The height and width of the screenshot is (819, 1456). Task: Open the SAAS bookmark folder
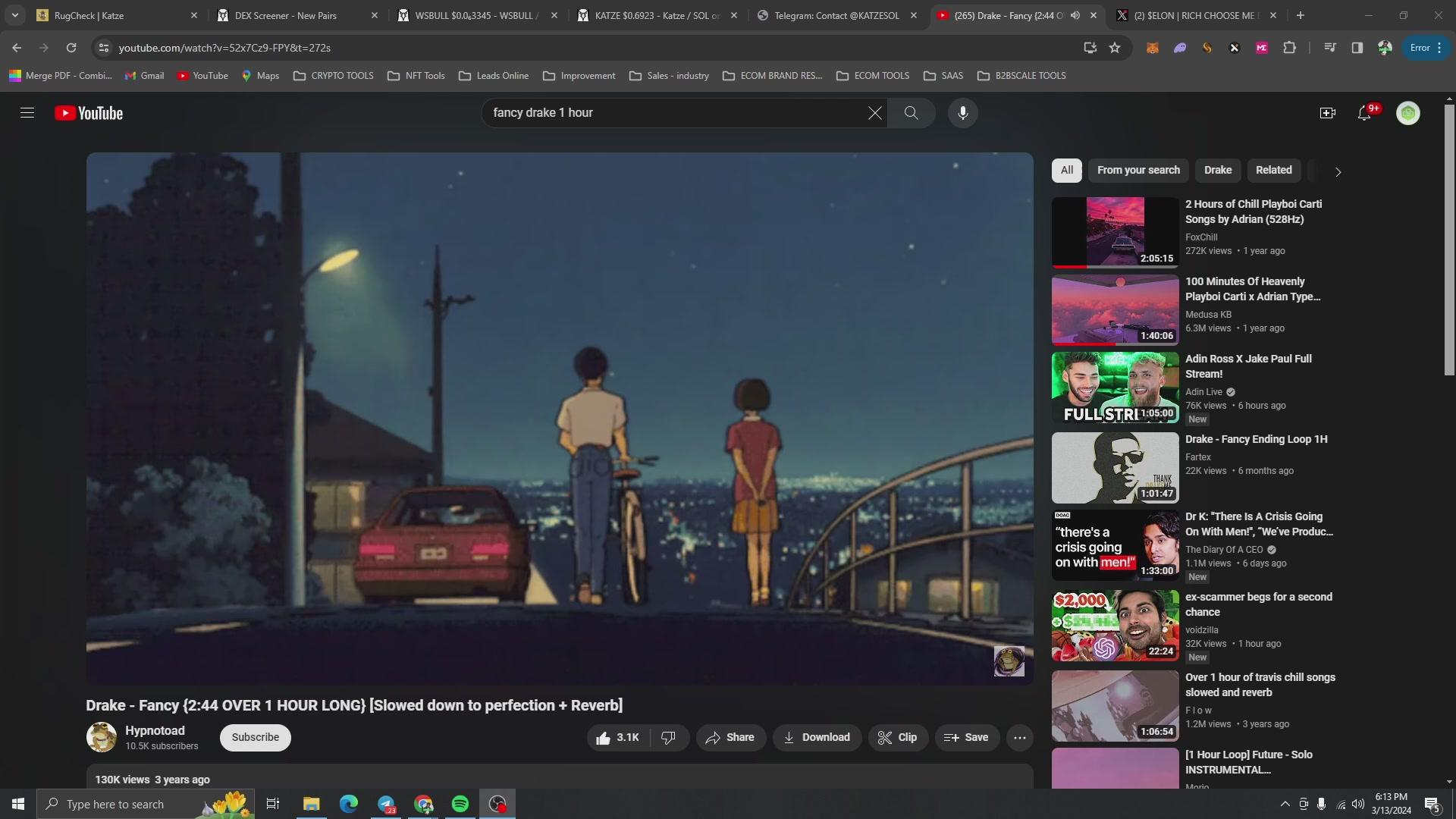944,76
